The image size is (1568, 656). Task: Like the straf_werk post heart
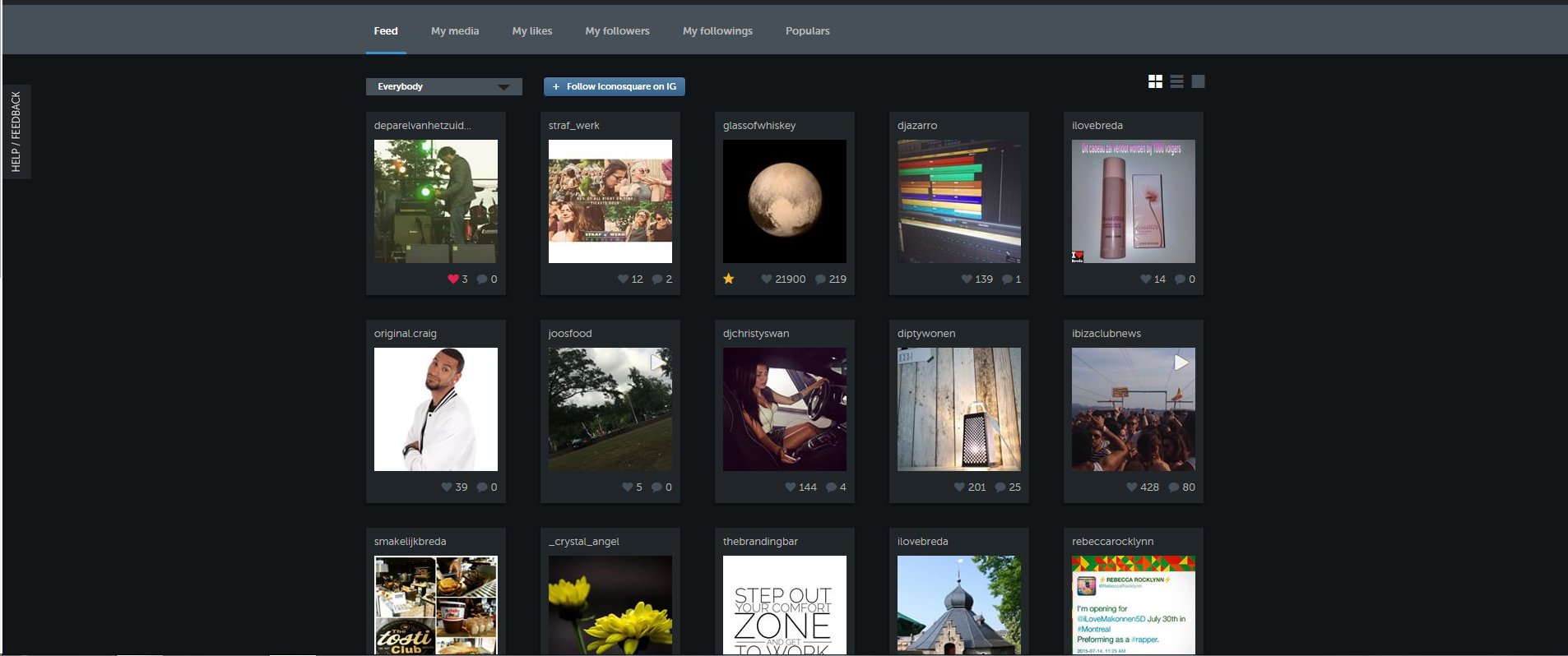pos(623,279)
